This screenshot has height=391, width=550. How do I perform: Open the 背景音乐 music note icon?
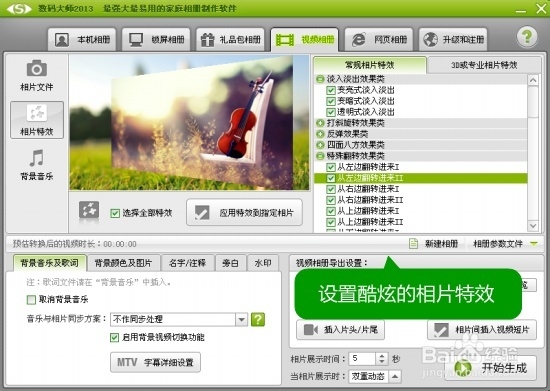pyautogui.click(x=36, y=158)
